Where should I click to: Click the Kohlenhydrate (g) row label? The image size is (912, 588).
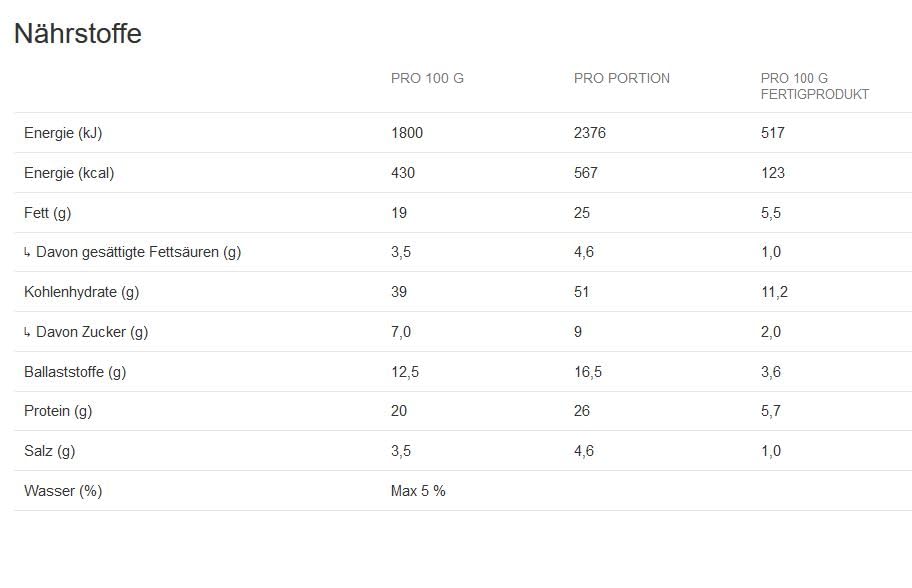pyautogui.click(x=81, y=292)
